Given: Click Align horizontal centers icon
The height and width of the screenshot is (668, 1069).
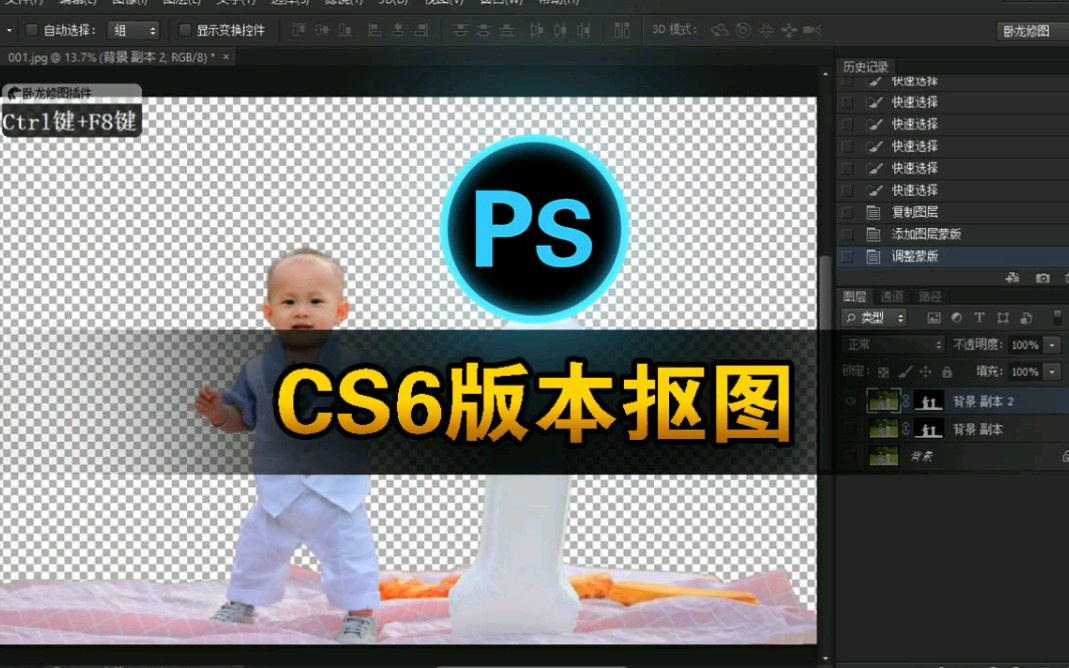Looking at the screenshot, I should coord(398,30).
